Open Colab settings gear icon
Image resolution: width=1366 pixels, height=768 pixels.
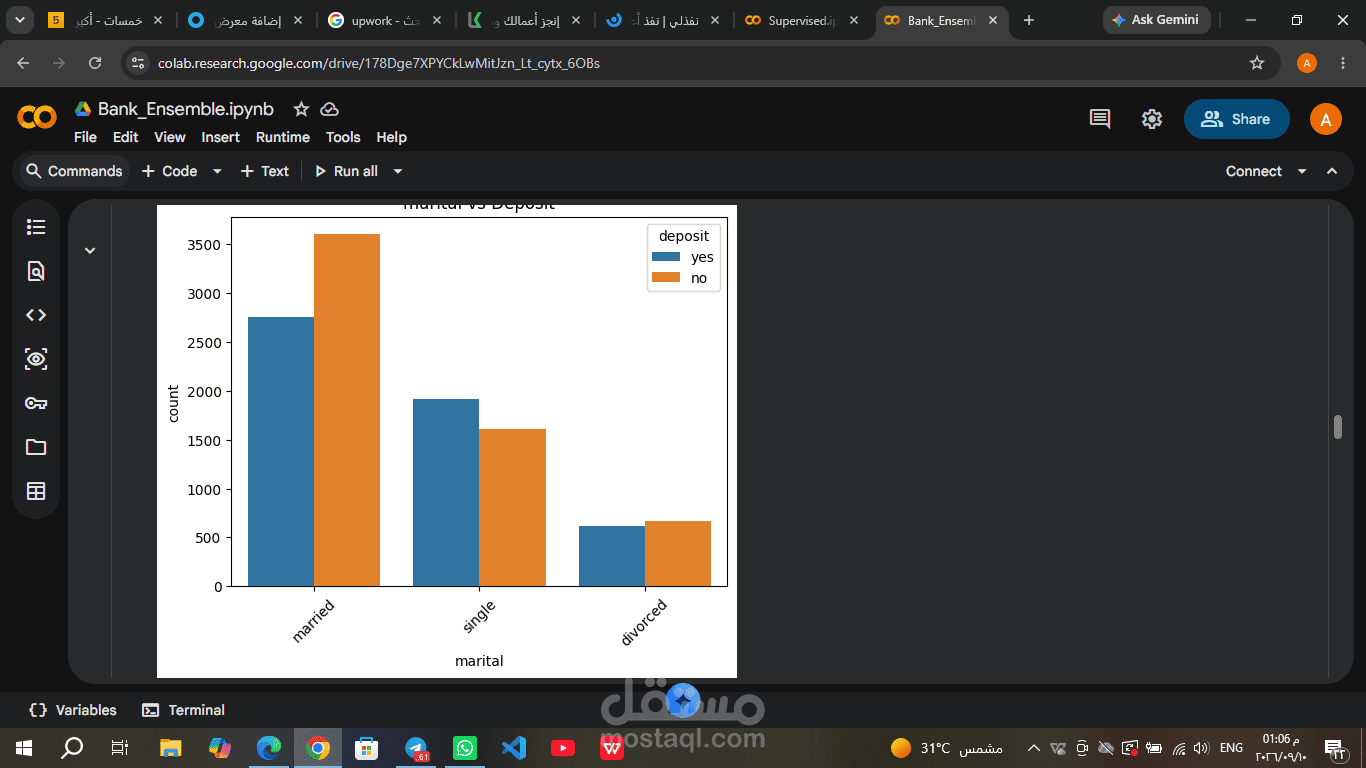pyautogui.click(x=1152, y=119)
